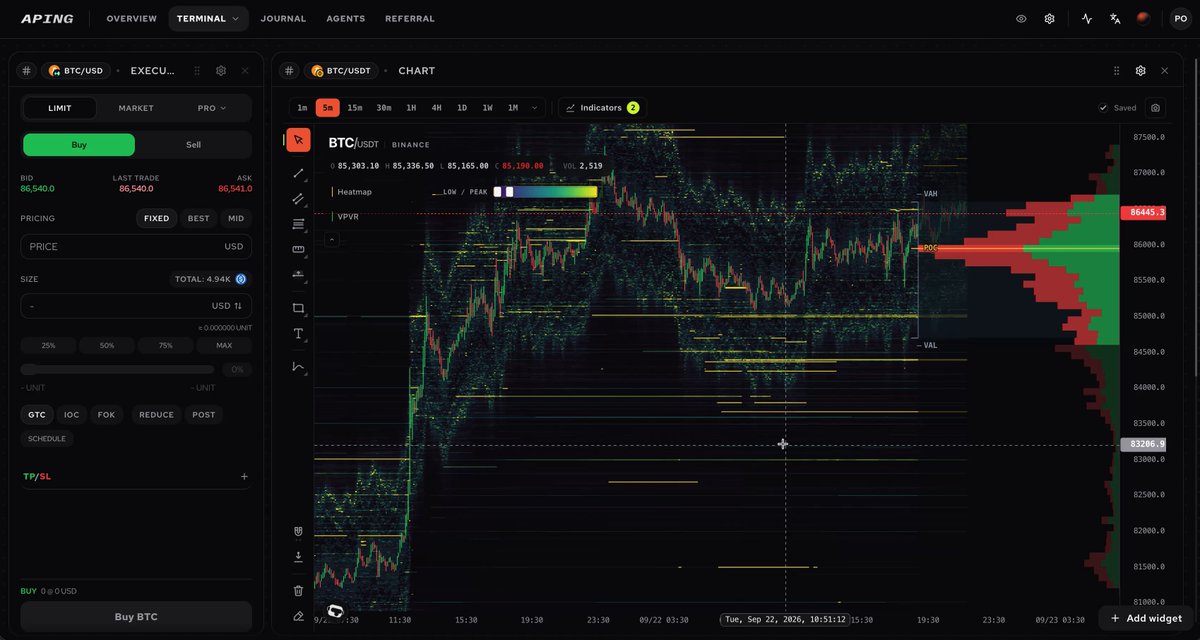Select the eraser tool

point(298,616)
